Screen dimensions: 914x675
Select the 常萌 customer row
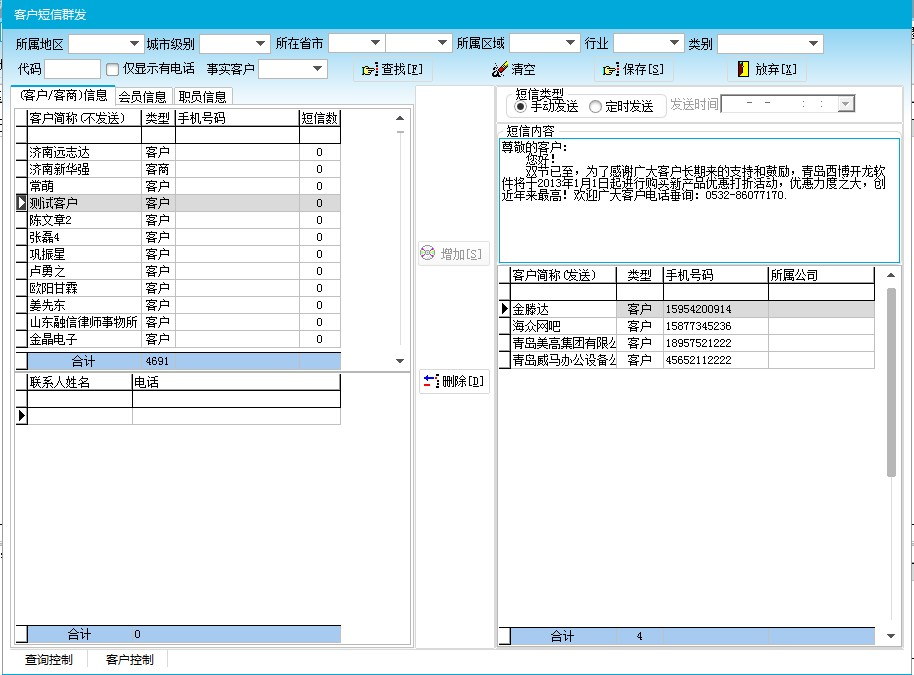(178, 186)
